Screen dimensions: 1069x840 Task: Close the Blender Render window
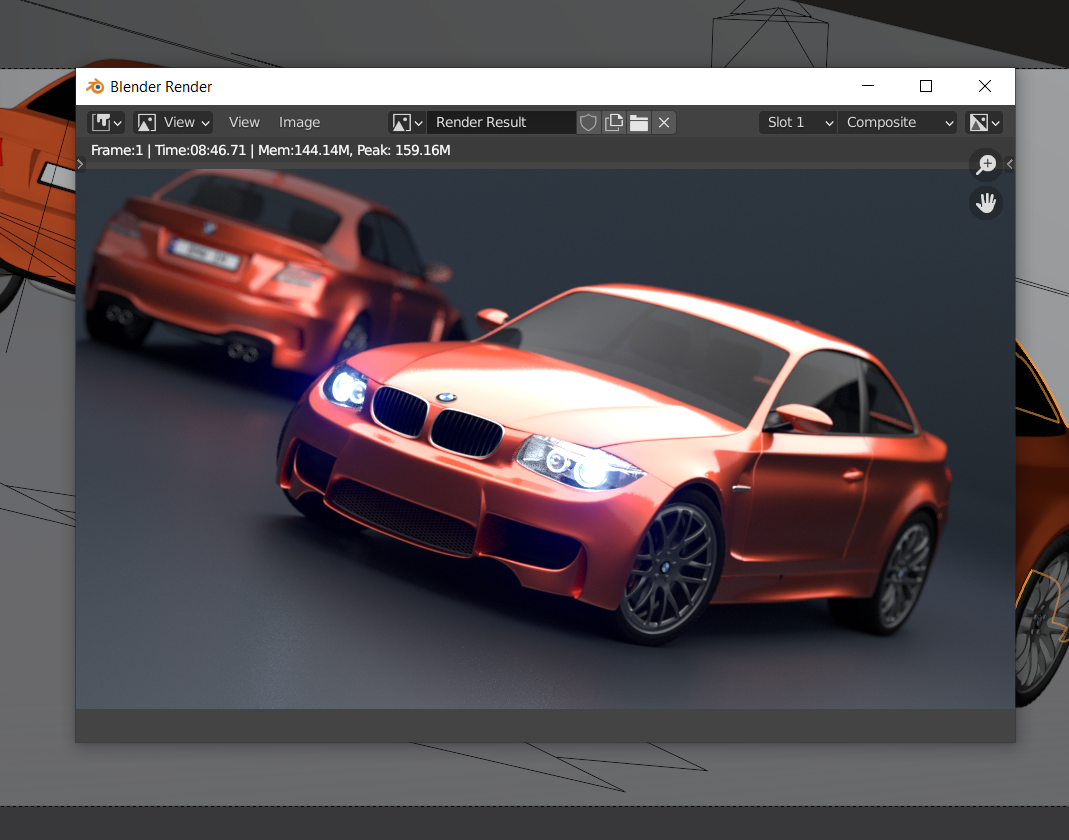pyautogui.click(x=985, y=86)
